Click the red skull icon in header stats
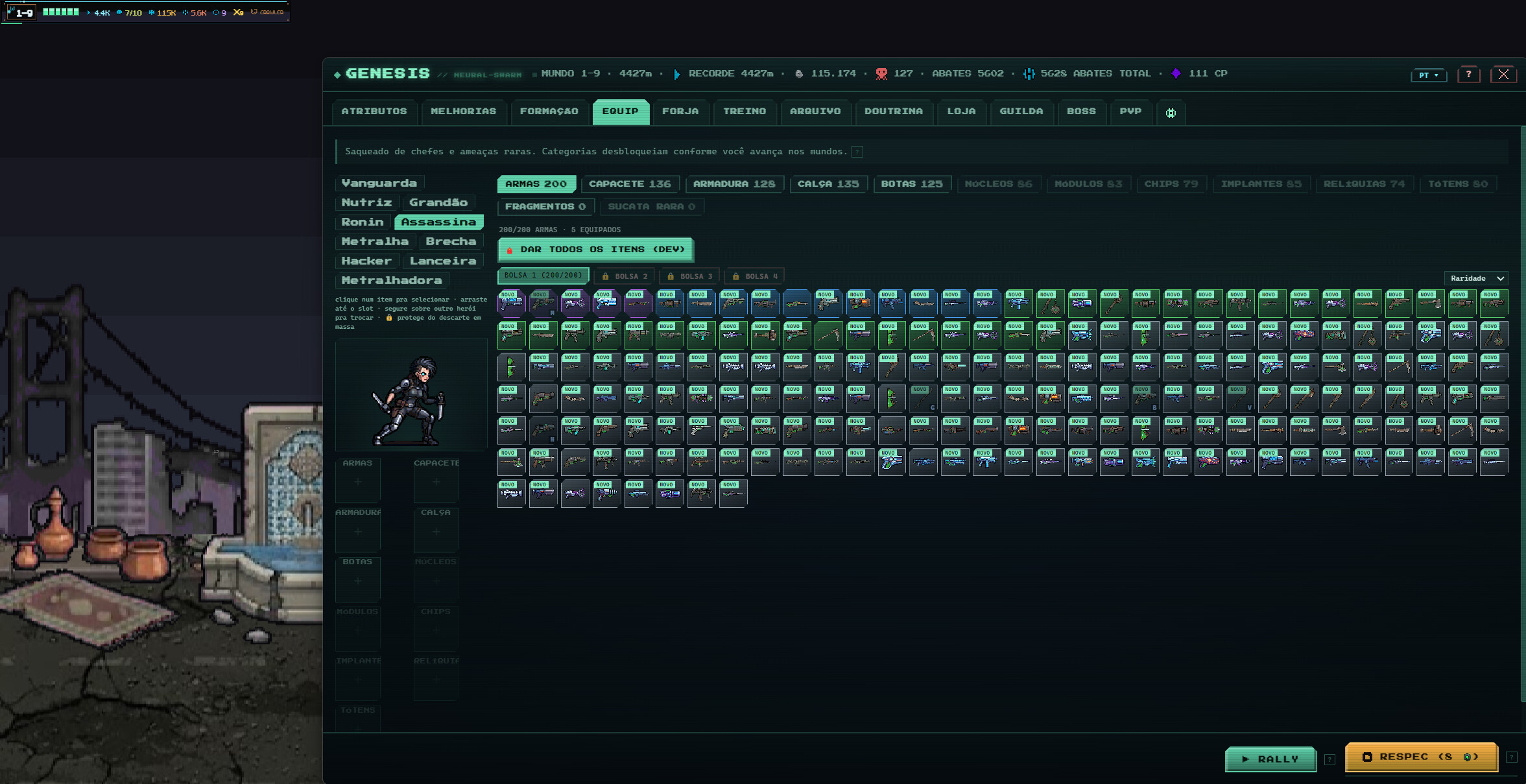 coord(881,74)
